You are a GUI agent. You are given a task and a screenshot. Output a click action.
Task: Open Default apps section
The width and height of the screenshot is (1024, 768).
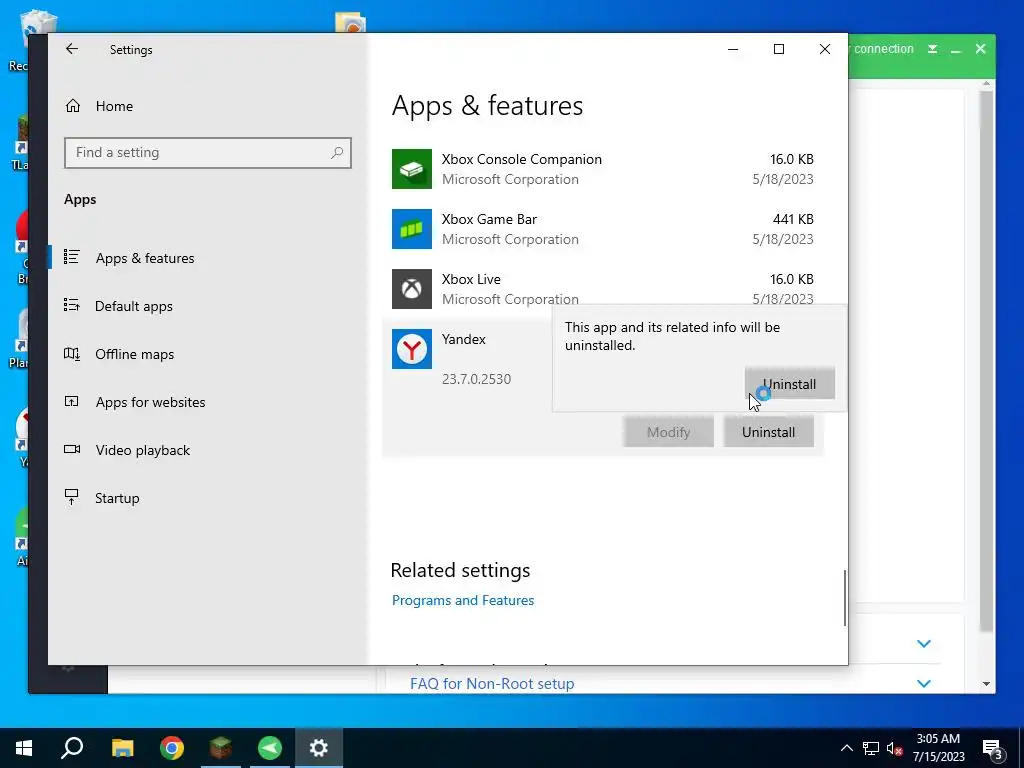coord(134,306)
